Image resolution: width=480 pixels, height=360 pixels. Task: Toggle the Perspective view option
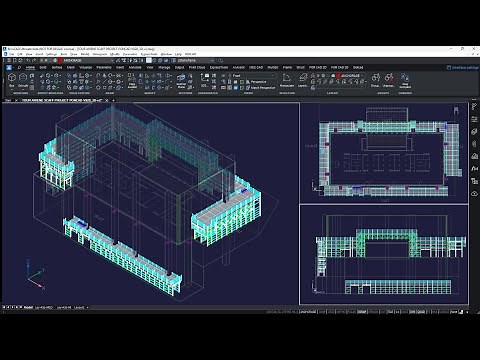click(256, 82)
